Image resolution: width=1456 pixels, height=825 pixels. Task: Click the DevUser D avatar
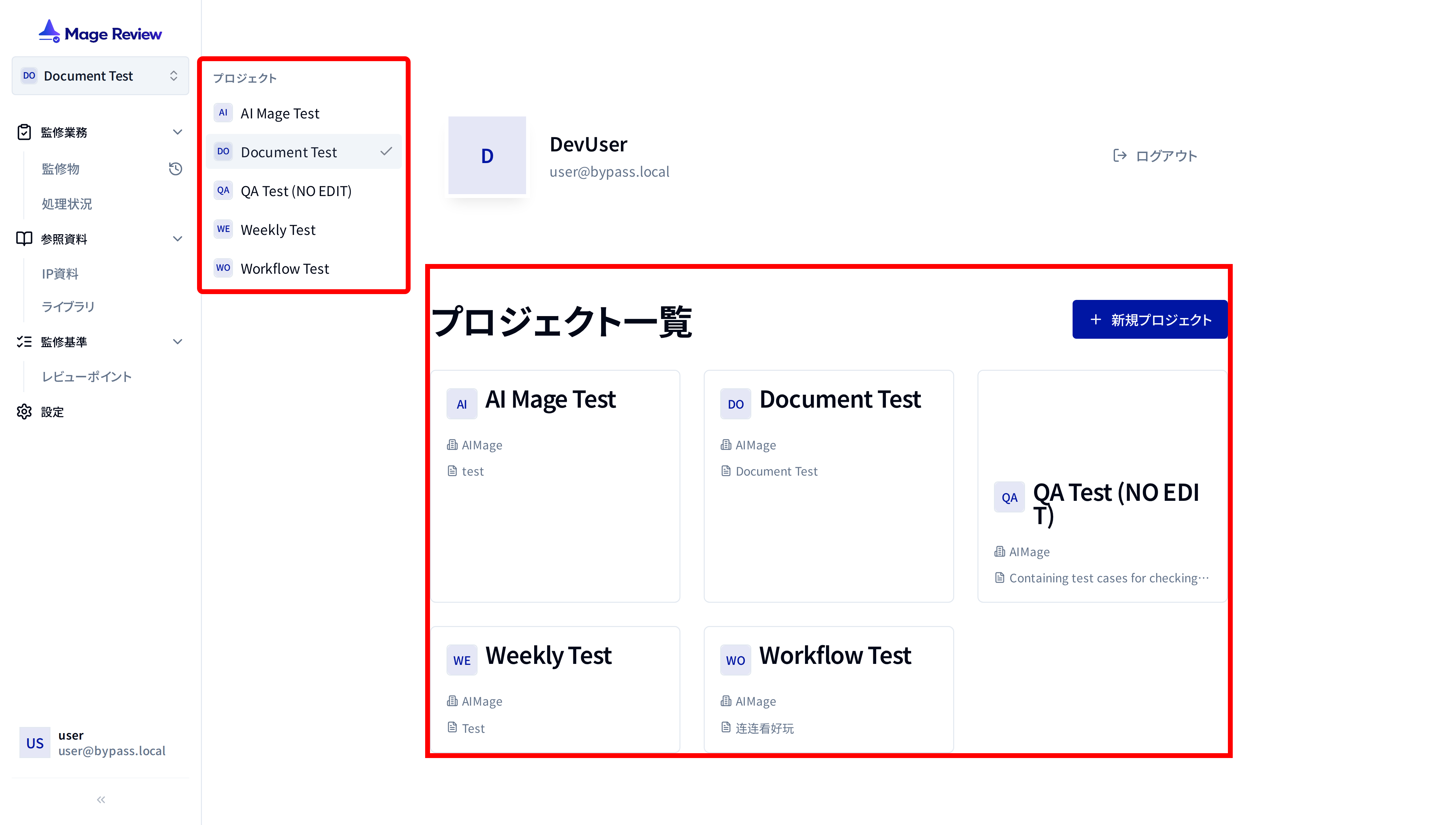487,155
